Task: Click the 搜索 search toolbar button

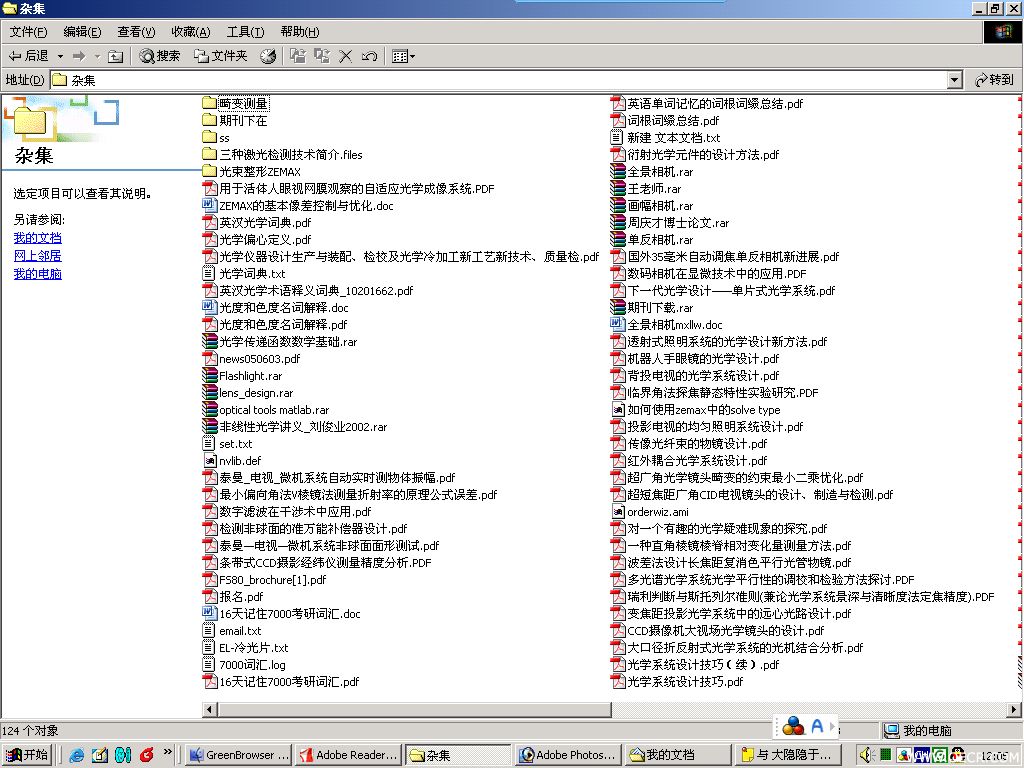Action: (x=159, y=56)
